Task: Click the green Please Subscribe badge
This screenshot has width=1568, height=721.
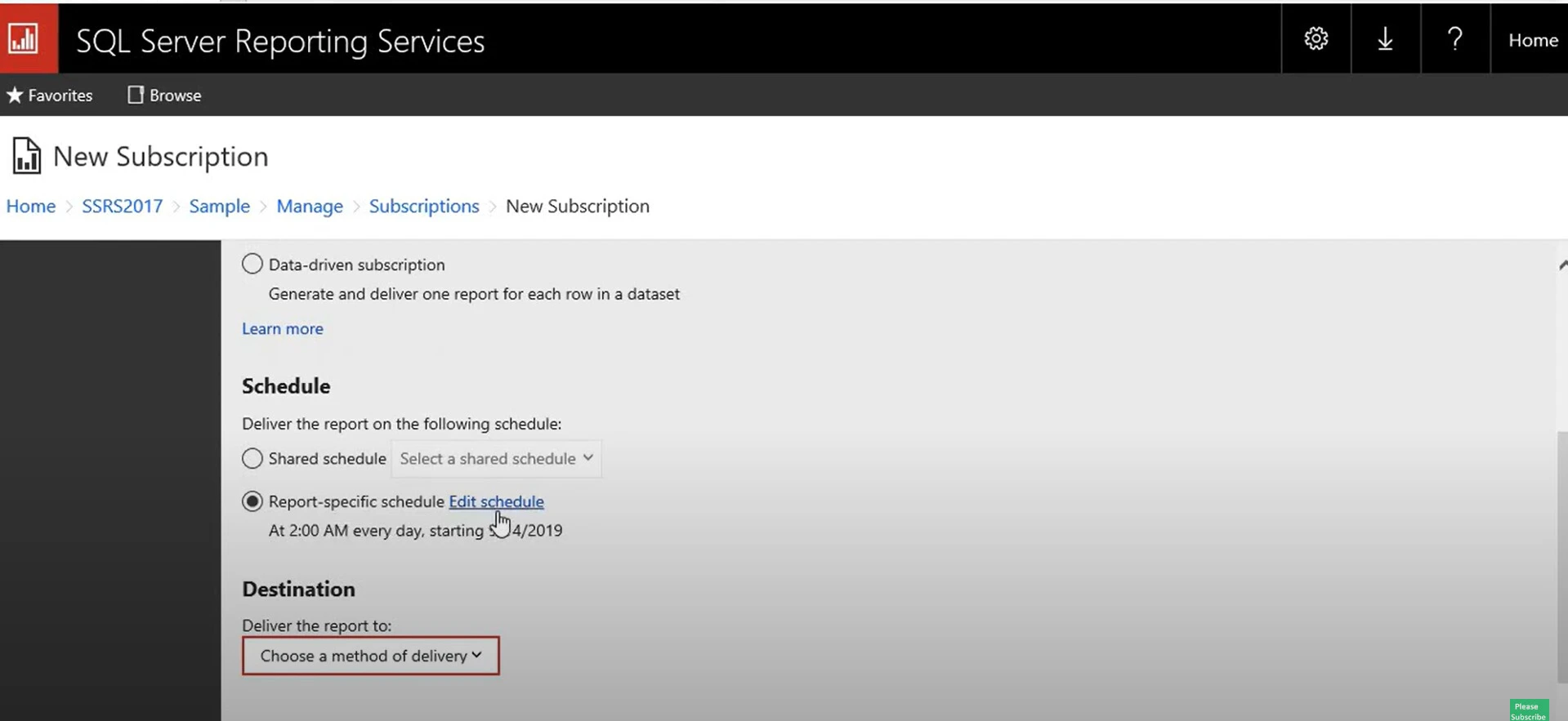Action: (1528, 710)
